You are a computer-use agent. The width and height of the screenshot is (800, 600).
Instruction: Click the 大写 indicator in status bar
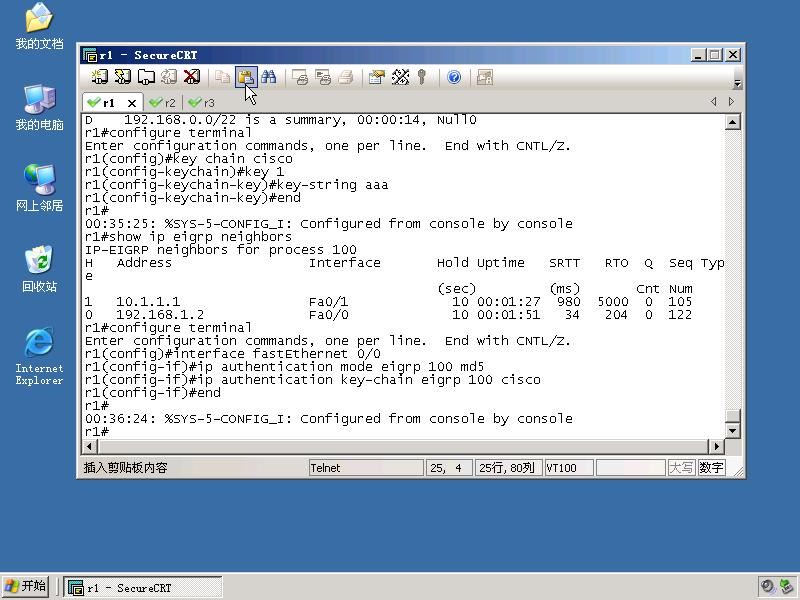[681, 468]
